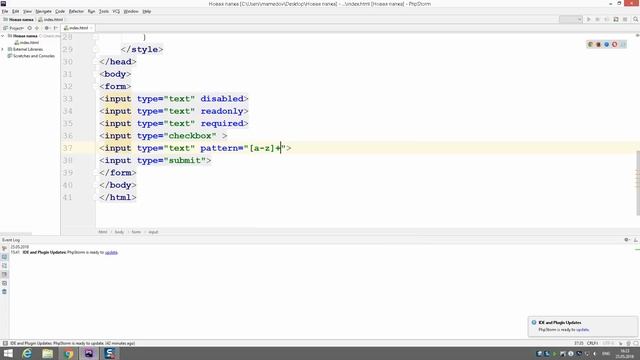
Task: Click the 'readonly' attribute on line 34
Action: click(222, 111)
